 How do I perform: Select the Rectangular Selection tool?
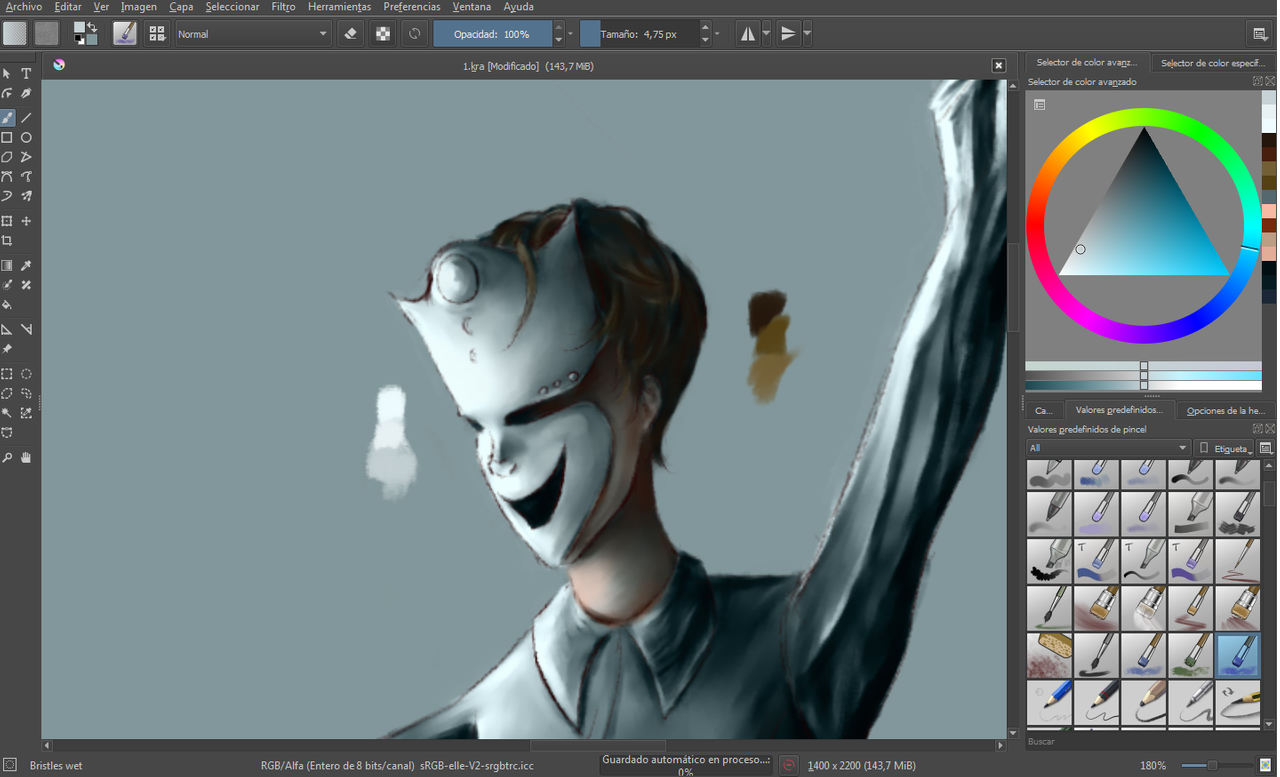click(7, 373)
